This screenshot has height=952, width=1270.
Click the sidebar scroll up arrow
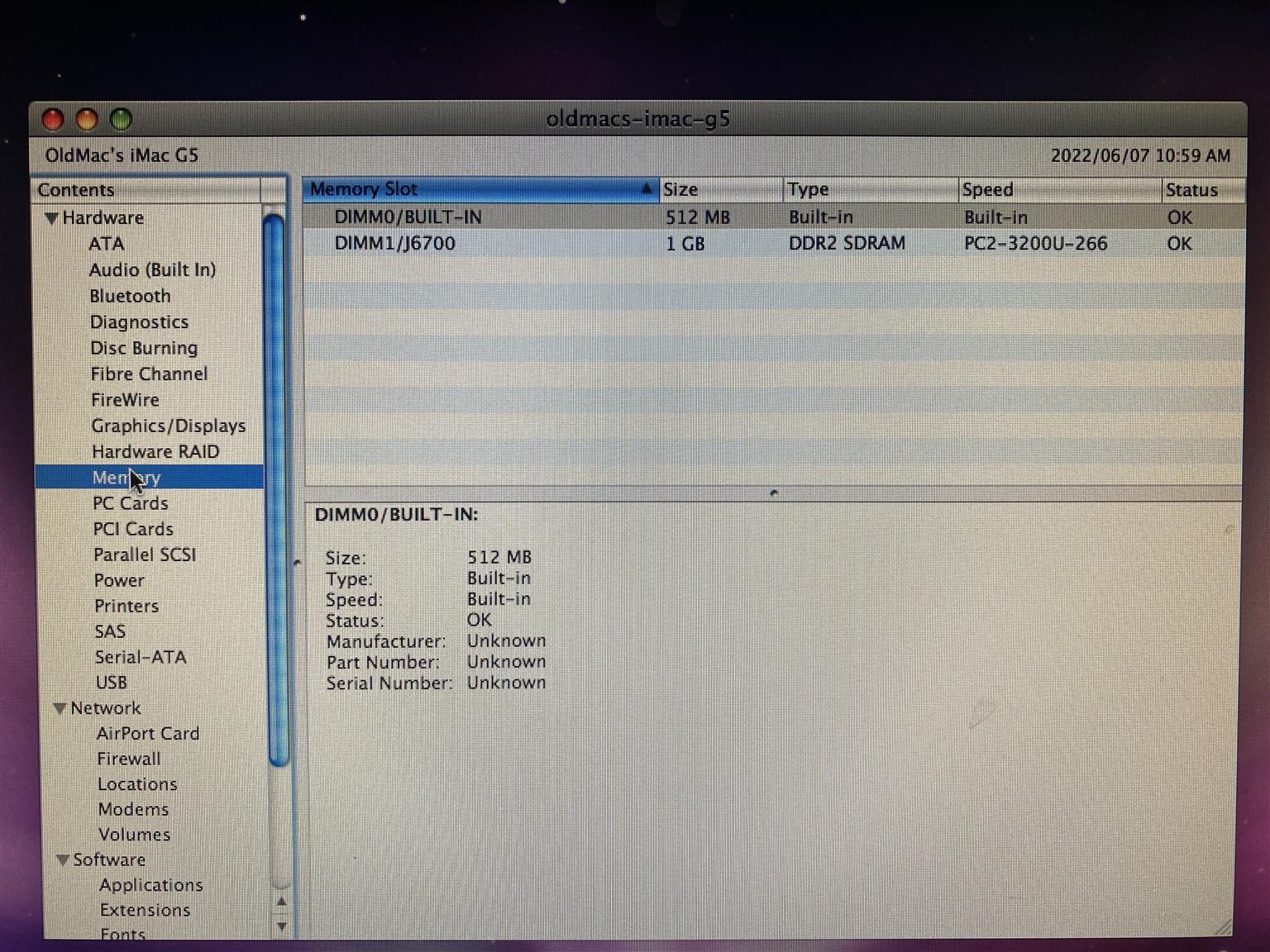pyautogui.click(x=281, y=902)
